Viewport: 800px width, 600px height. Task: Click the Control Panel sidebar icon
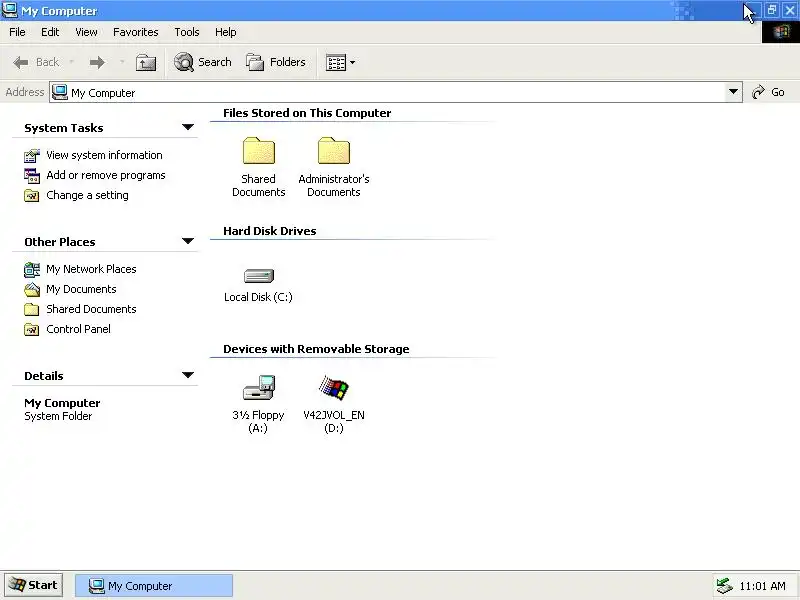[x=32, y=329]
